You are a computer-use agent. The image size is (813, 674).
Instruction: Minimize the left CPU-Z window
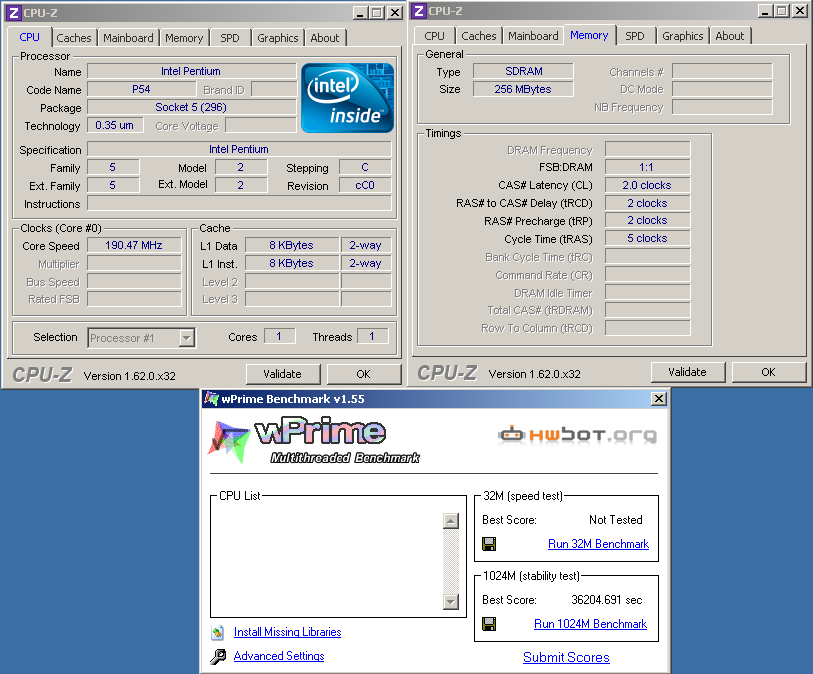click(360, 12)
